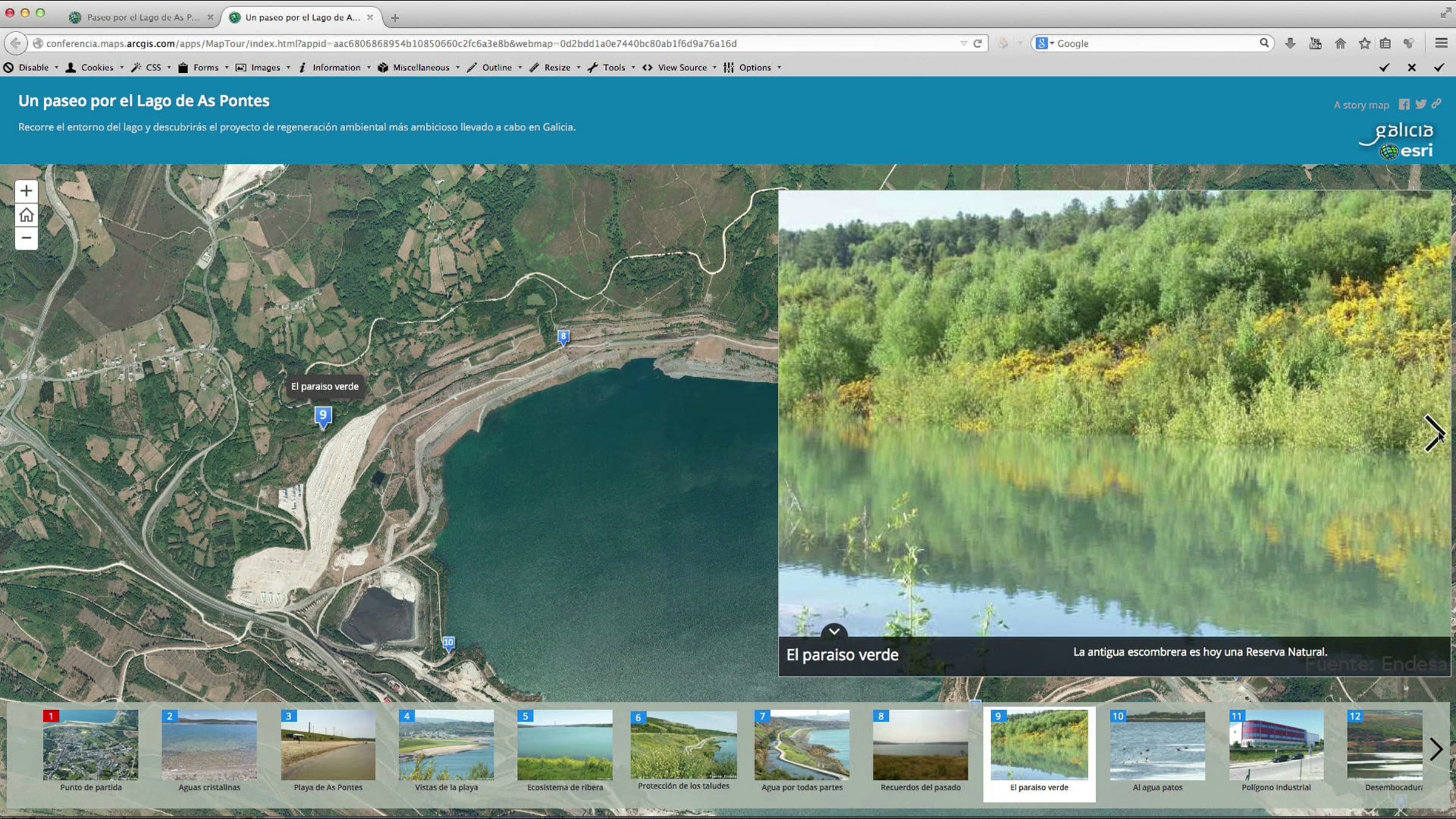Image resolution: width=1456 pixels, height=819 pixels.
Task: Click map marker number 10
Action: [448, 642]
